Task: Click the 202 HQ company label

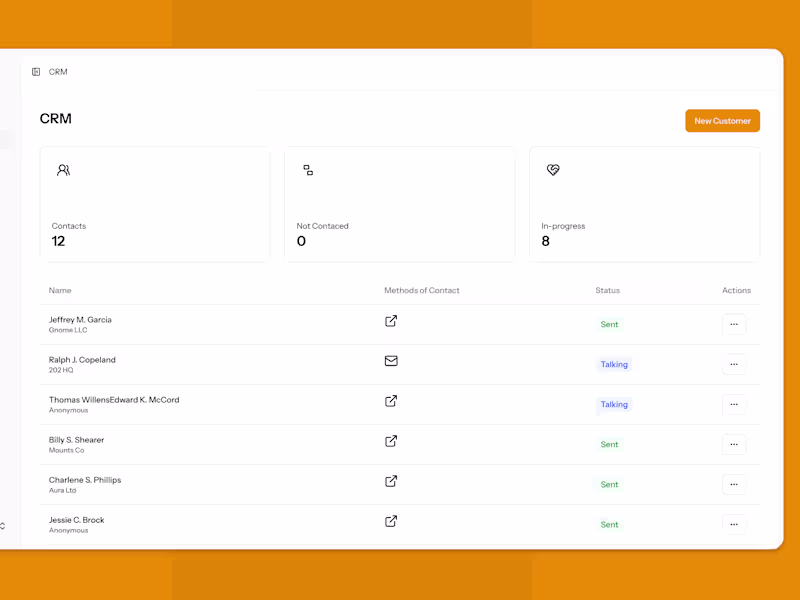Action: click(x=61, y=370)
